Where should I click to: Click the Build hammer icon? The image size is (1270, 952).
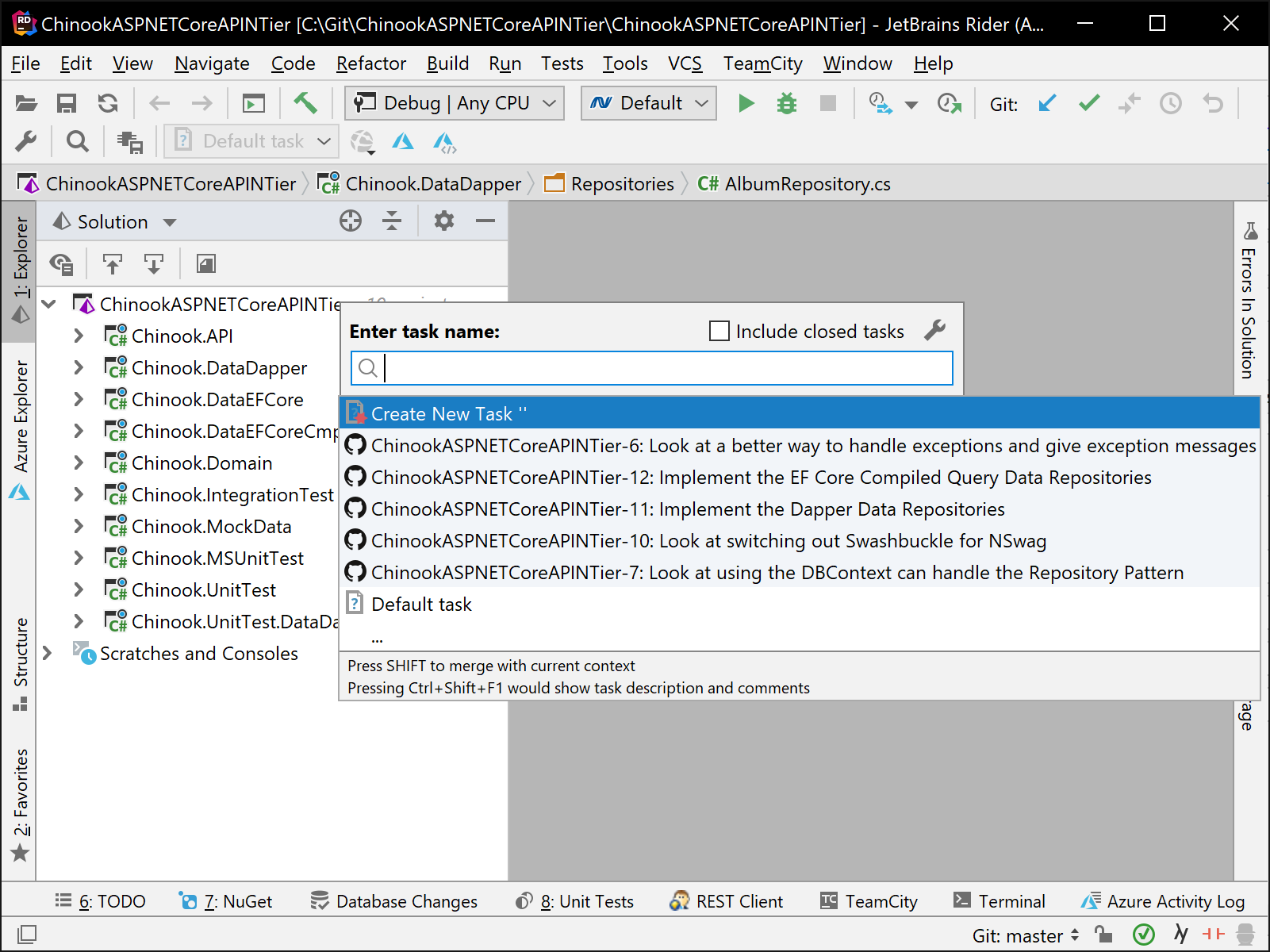[x=305, y=103]
